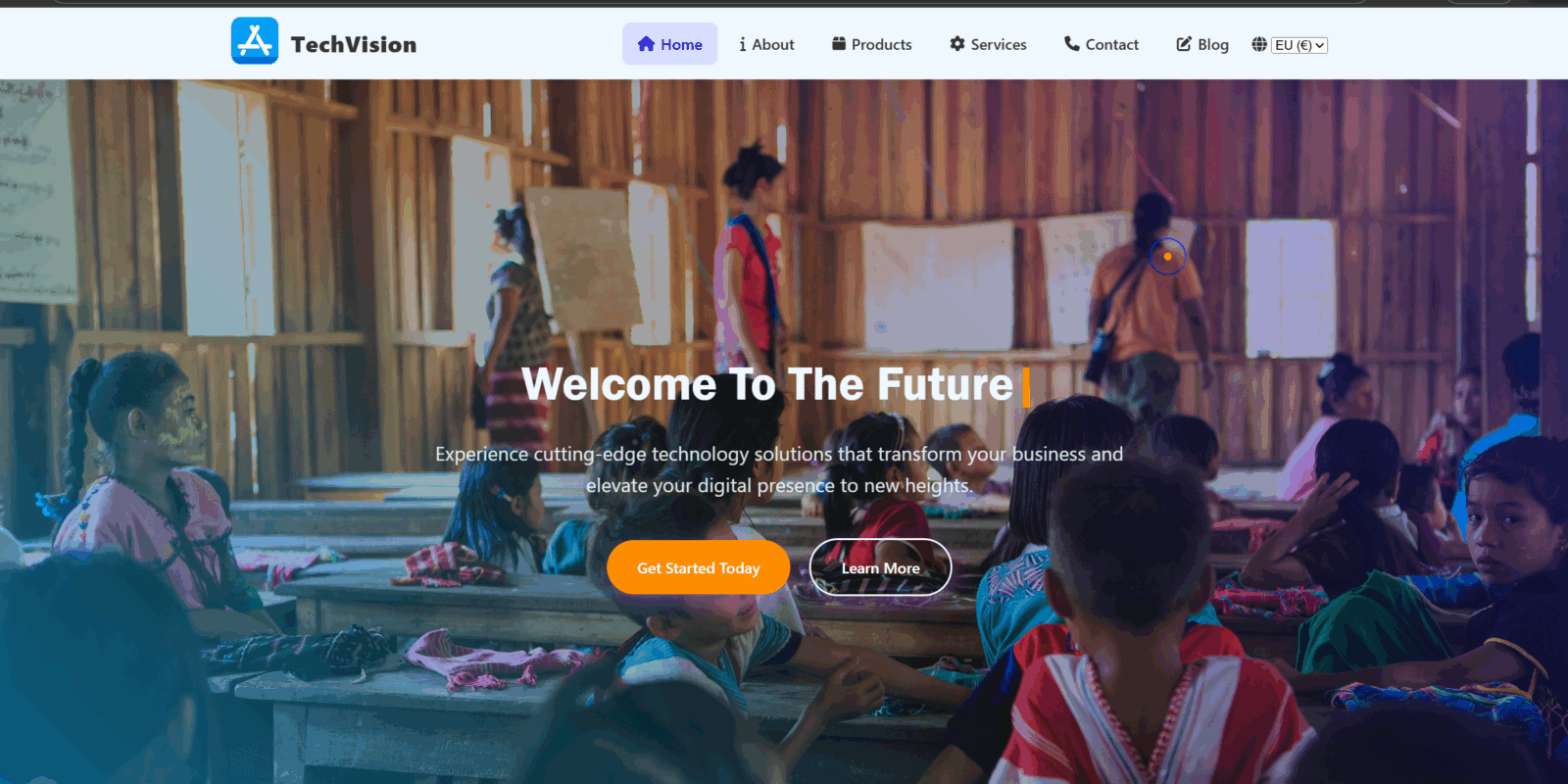
Task: Click the house icon beside Home
Action: tap(646, 44)
